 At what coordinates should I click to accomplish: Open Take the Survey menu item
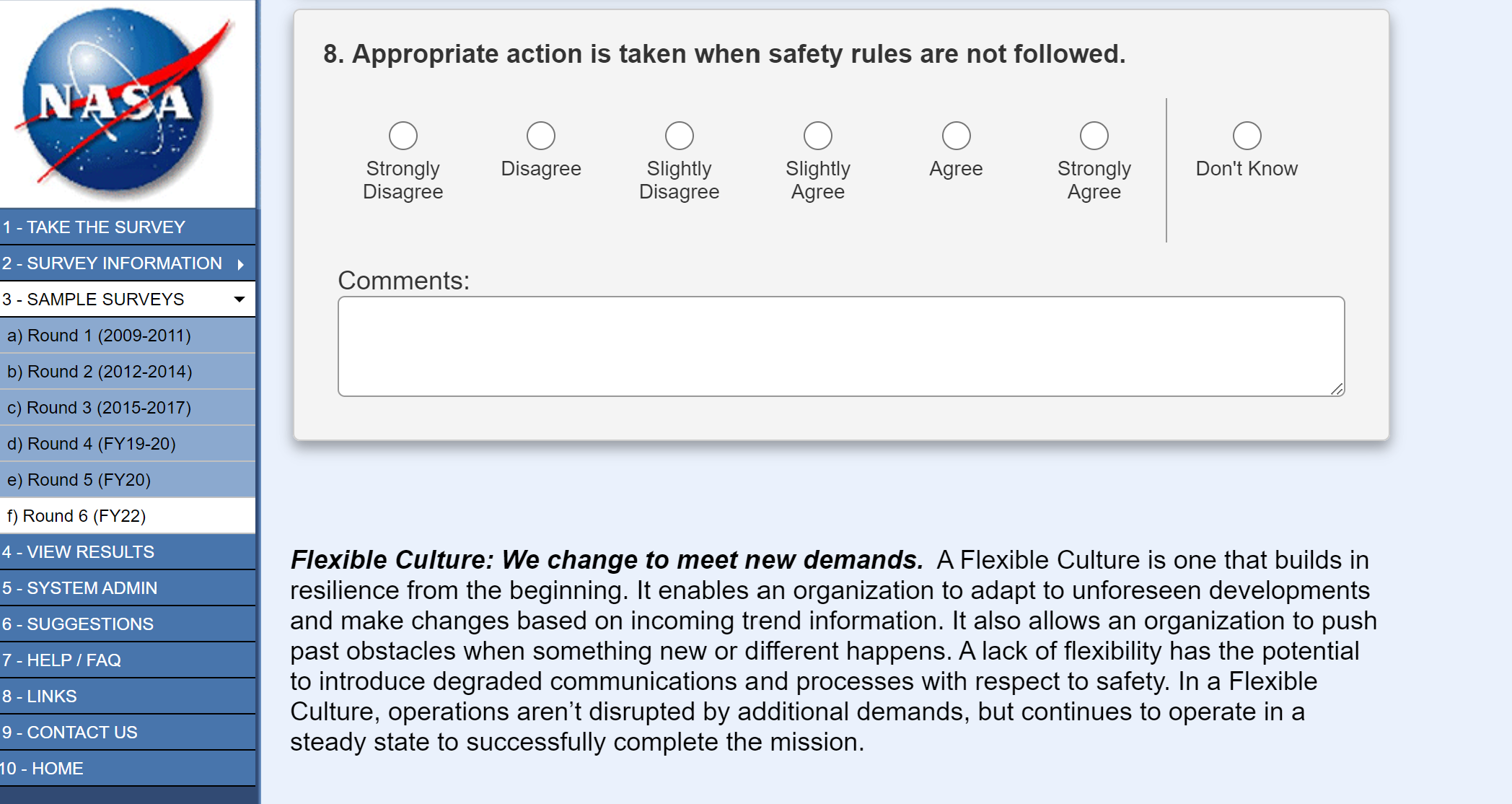pyautogui.click(x=94, y=227)
